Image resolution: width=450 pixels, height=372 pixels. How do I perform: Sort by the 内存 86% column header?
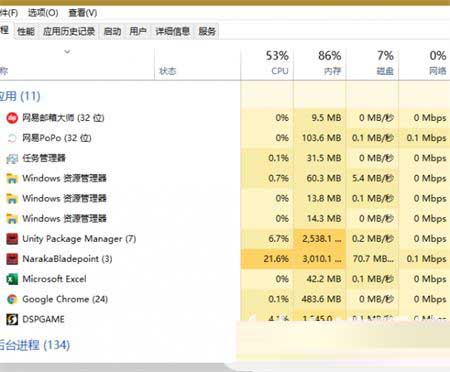320,63
